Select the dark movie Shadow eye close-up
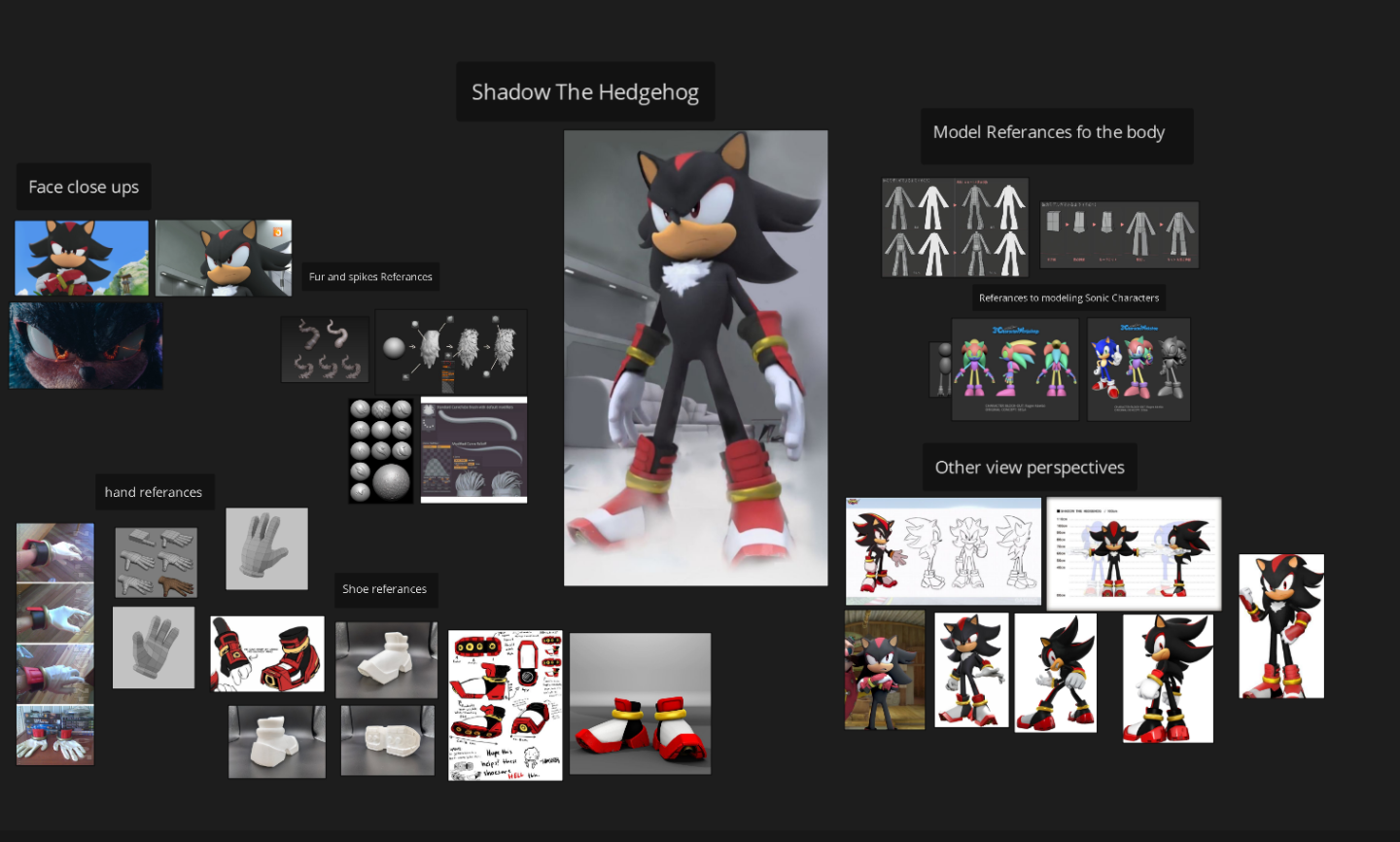The height and width of the screenshot is (842, 1400). click(87, 346)
